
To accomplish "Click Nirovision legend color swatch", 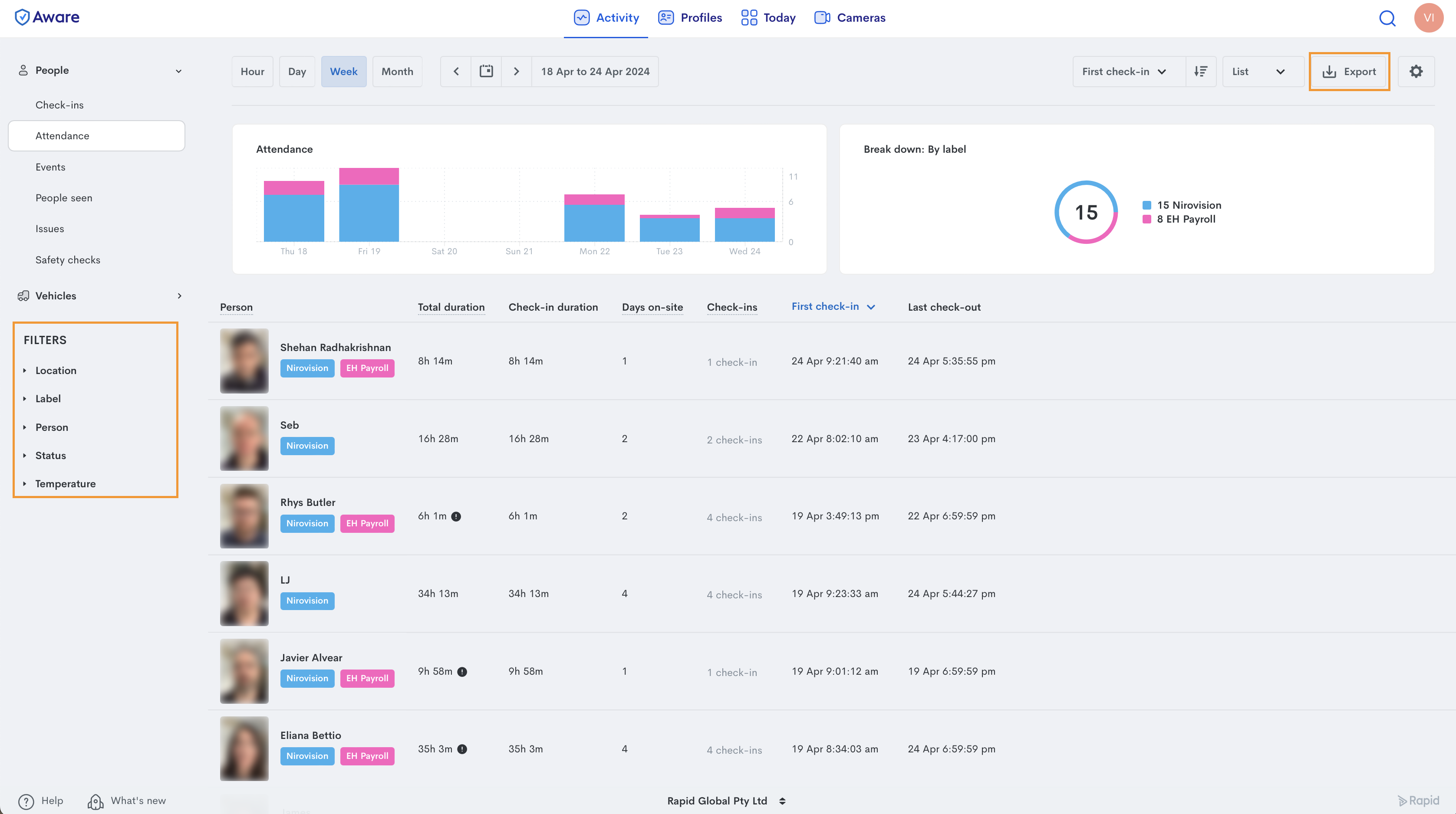I will 1146,205.
